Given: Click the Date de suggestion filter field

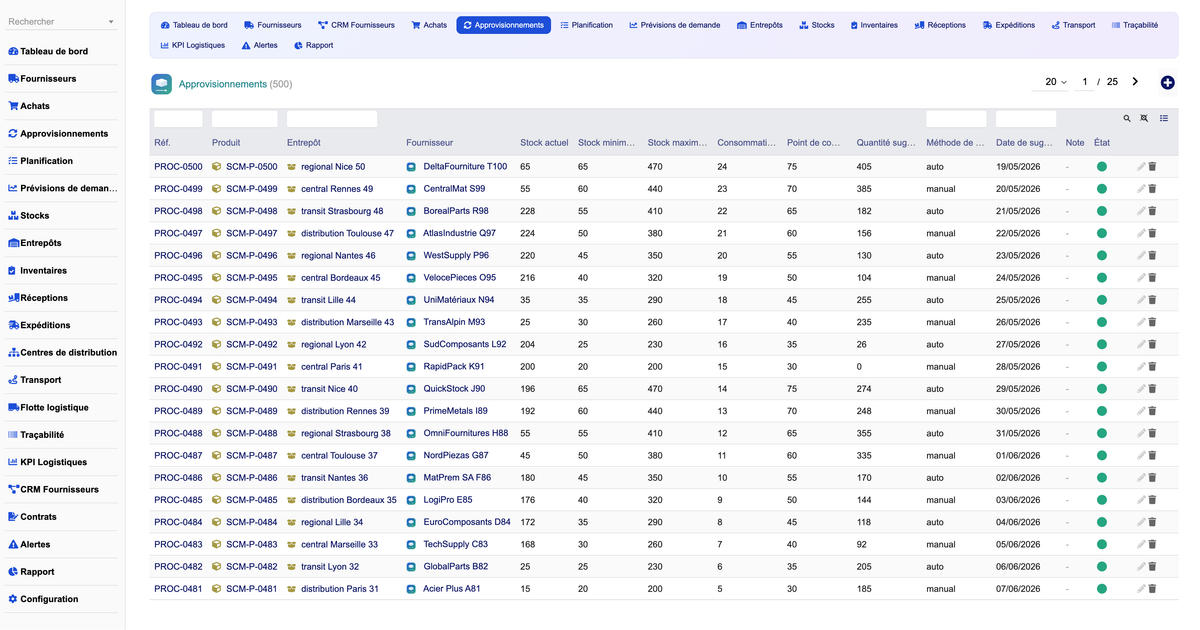Looking at the screenshot, I should (1026, 119).
